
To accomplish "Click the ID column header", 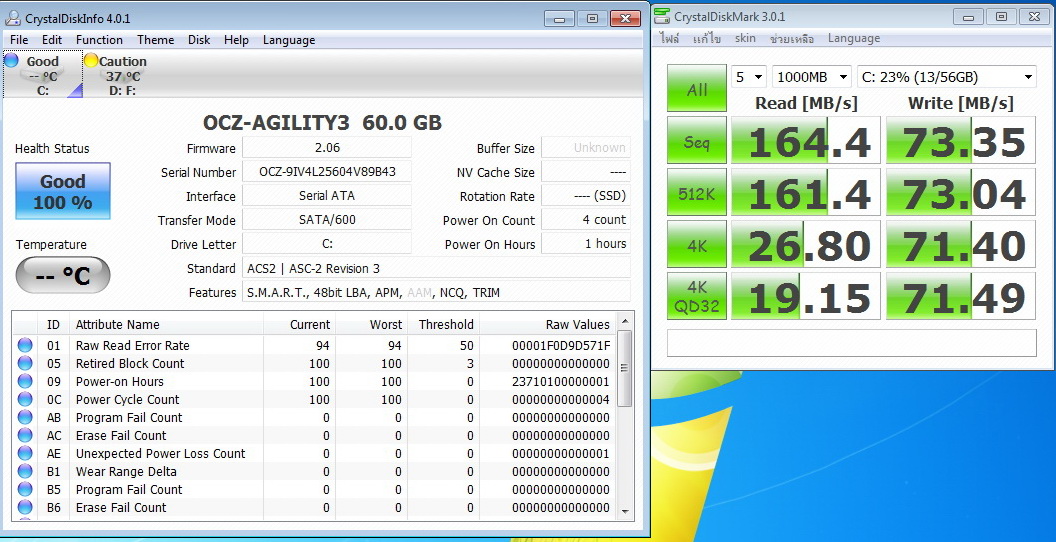I will tap(53, 325).
